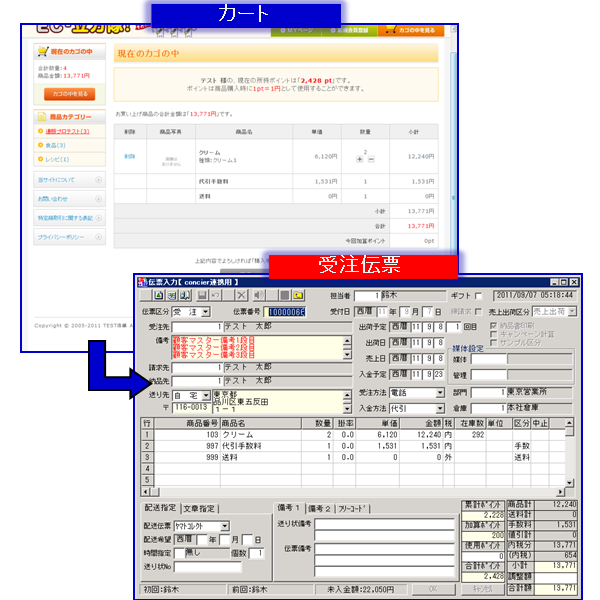Viewport: 600px width, 600px height.
Task: Click the OK button in slip window
Action: pyautogui.click(x=434, y=589)
